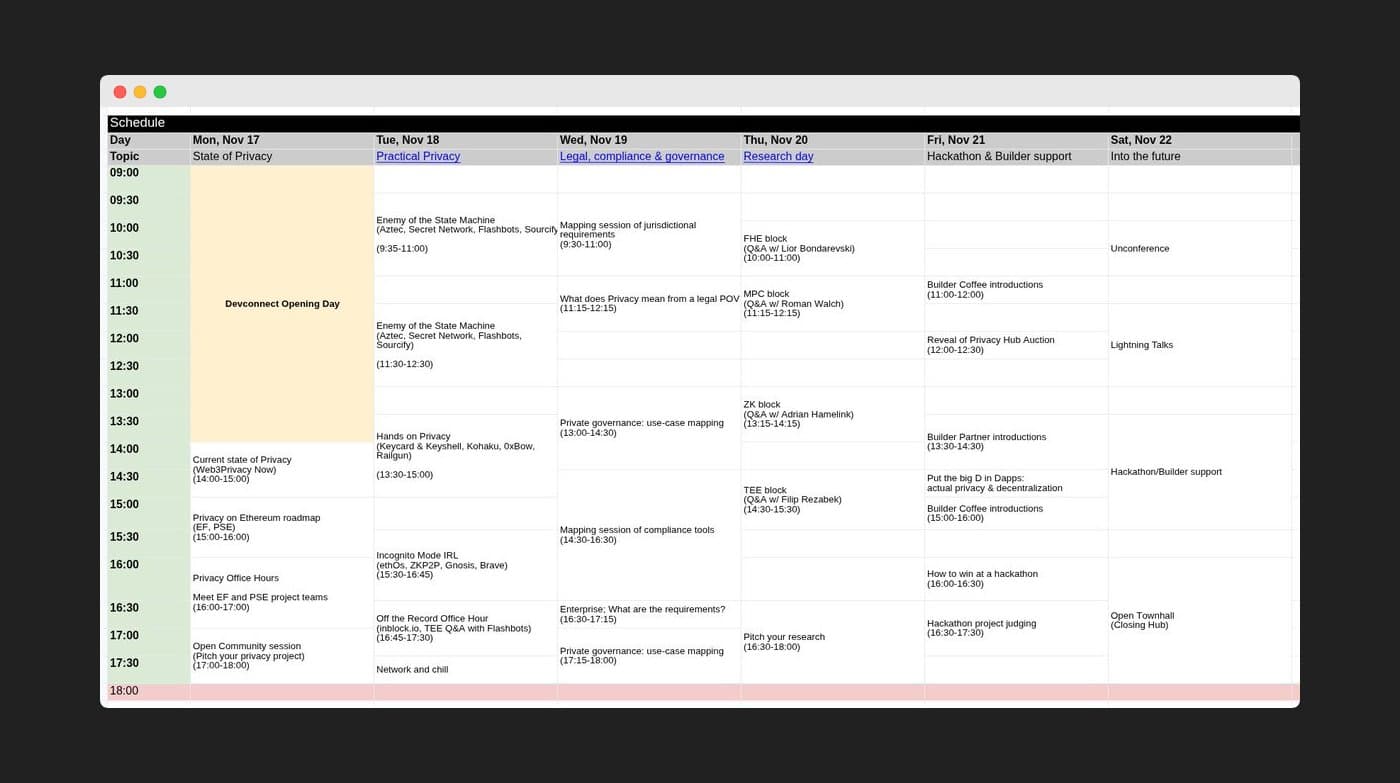This screenshot has height=783, width=1400.
Task: Click the Sat, Nov 22 column header
Action: pos(1141,140)
